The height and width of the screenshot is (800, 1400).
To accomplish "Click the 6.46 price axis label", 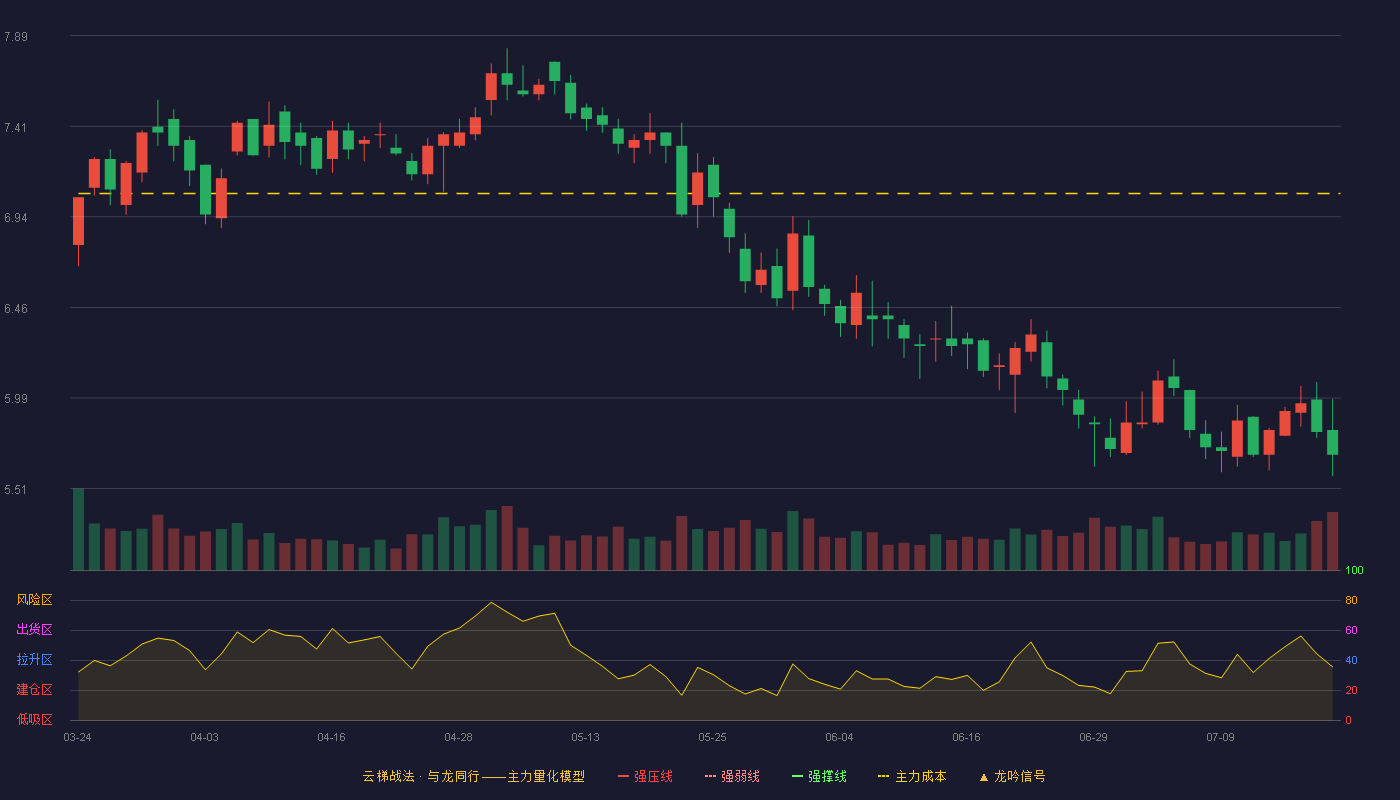I will coord(16,308).
